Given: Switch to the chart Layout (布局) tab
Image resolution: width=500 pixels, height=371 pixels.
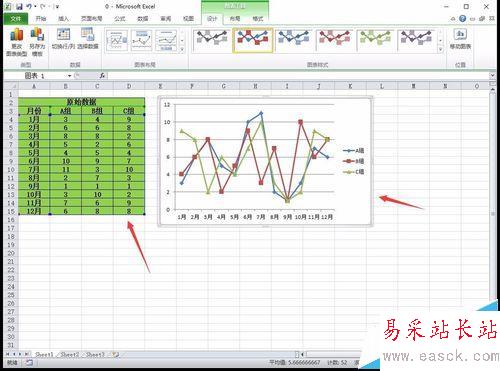Looking at the screenshot, I should (235, 19).
